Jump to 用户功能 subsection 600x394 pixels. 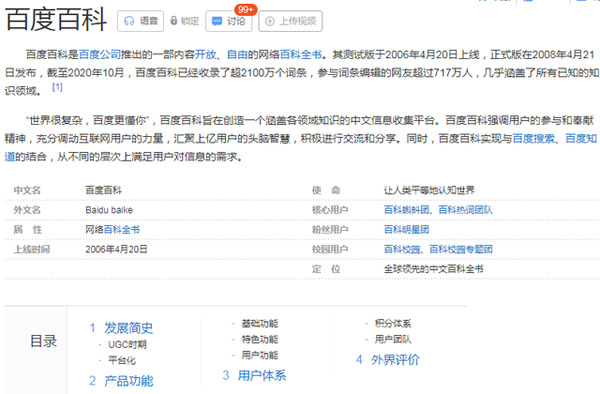point(259,355)
